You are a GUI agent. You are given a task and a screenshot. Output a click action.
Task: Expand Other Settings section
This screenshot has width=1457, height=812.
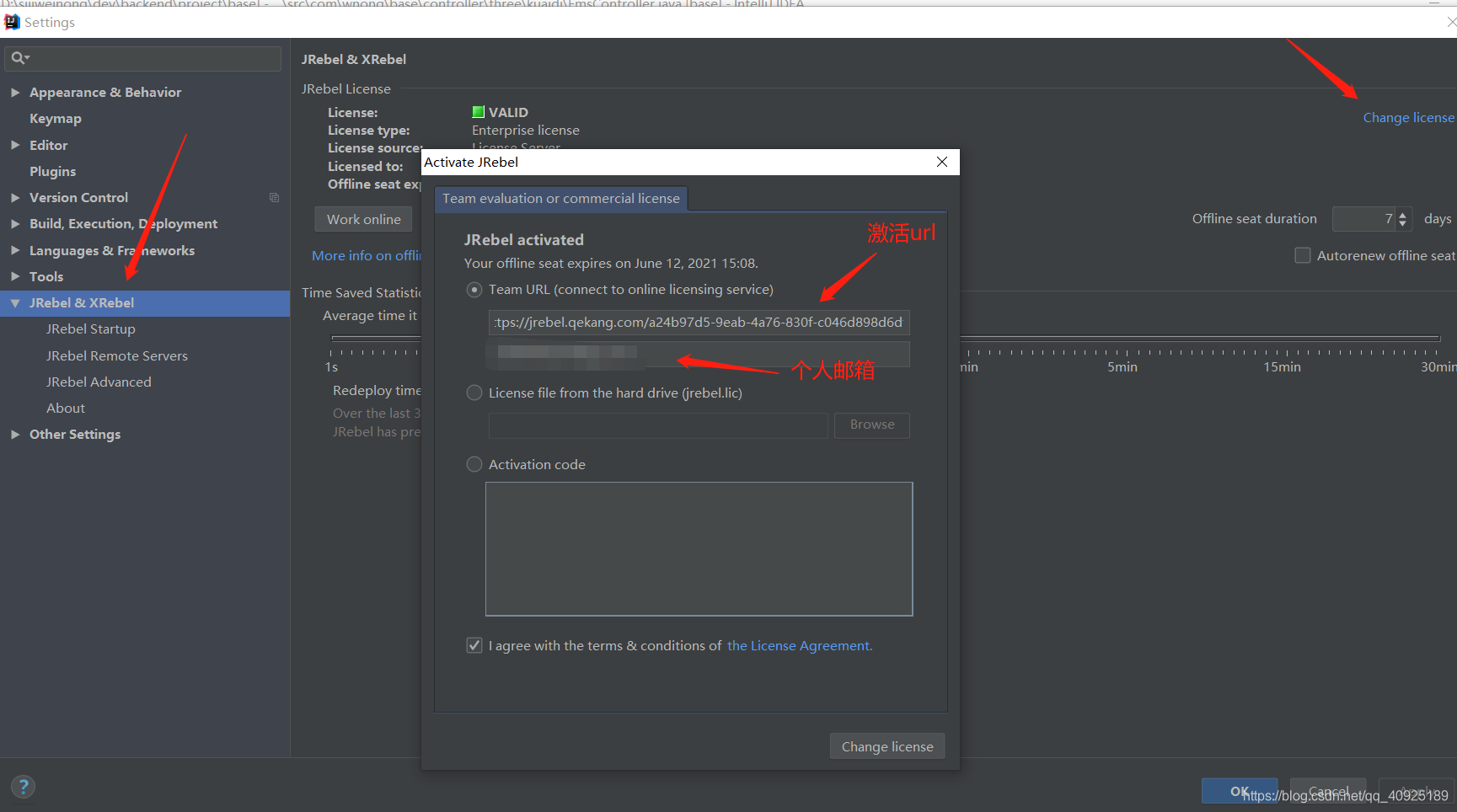coord(15,434)
